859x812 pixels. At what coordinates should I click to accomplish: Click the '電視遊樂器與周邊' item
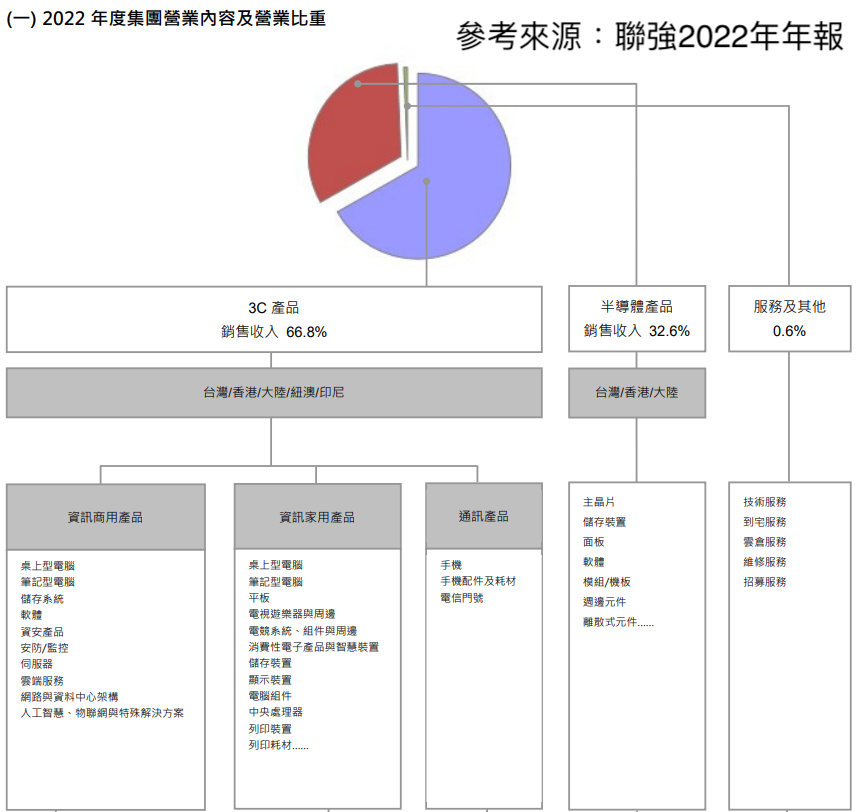(292, 614)
